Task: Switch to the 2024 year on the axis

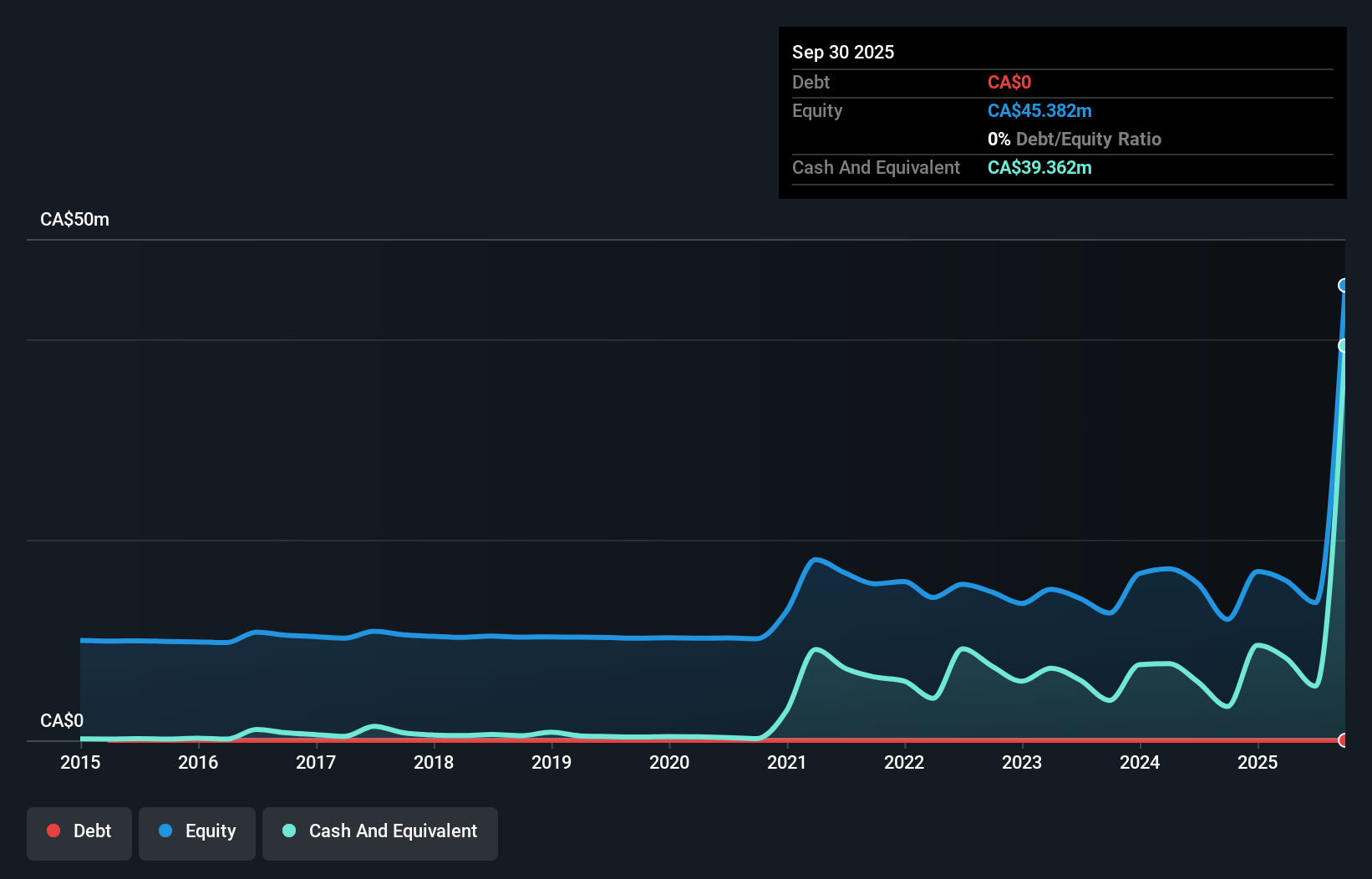Action: pos(1140,762)
